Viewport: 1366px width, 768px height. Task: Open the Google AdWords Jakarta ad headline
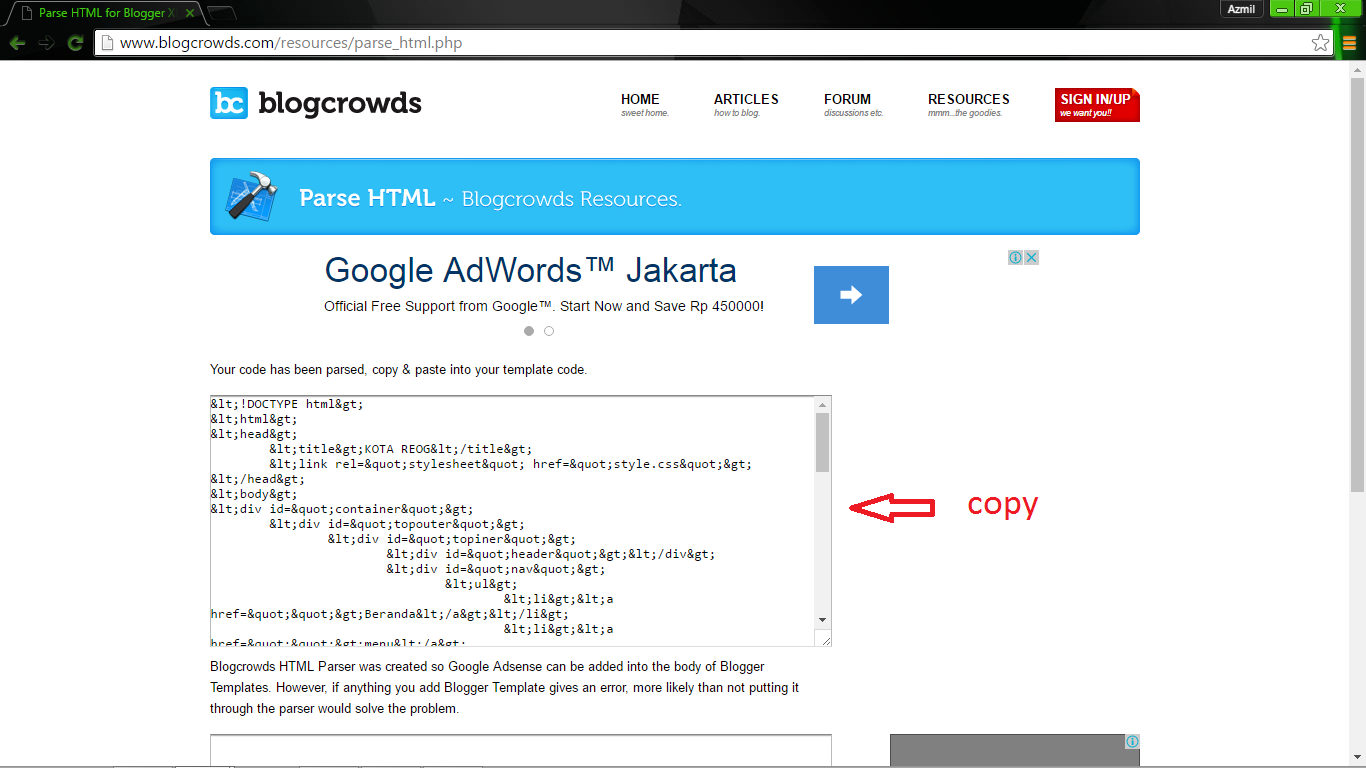(x=530, y=270)
